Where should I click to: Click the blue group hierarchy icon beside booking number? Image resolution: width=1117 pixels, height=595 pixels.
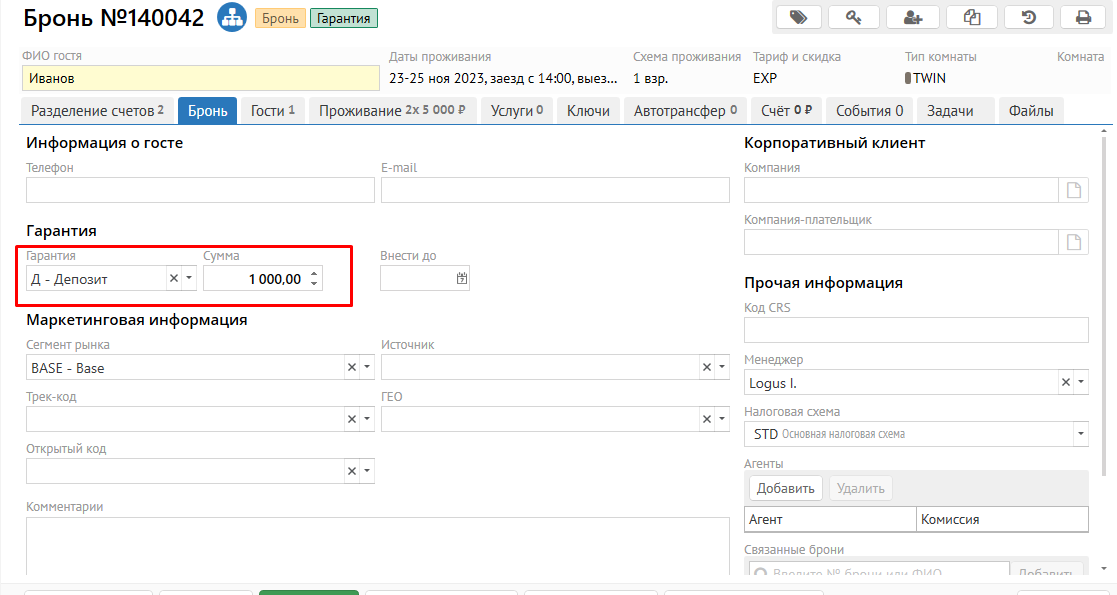[x=232, y=18]
